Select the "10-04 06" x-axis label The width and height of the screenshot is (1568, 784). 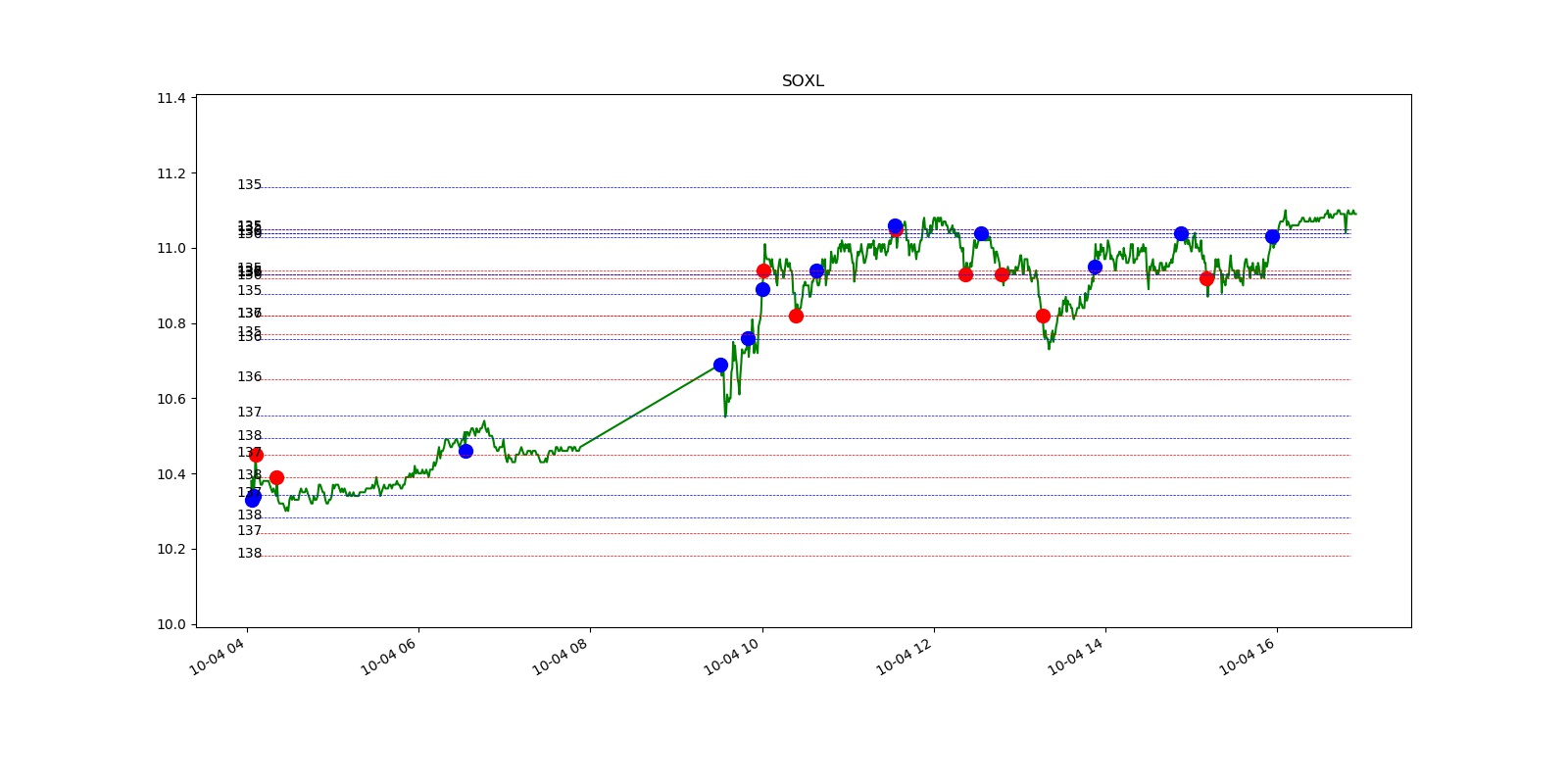click(x=388, y=656)
